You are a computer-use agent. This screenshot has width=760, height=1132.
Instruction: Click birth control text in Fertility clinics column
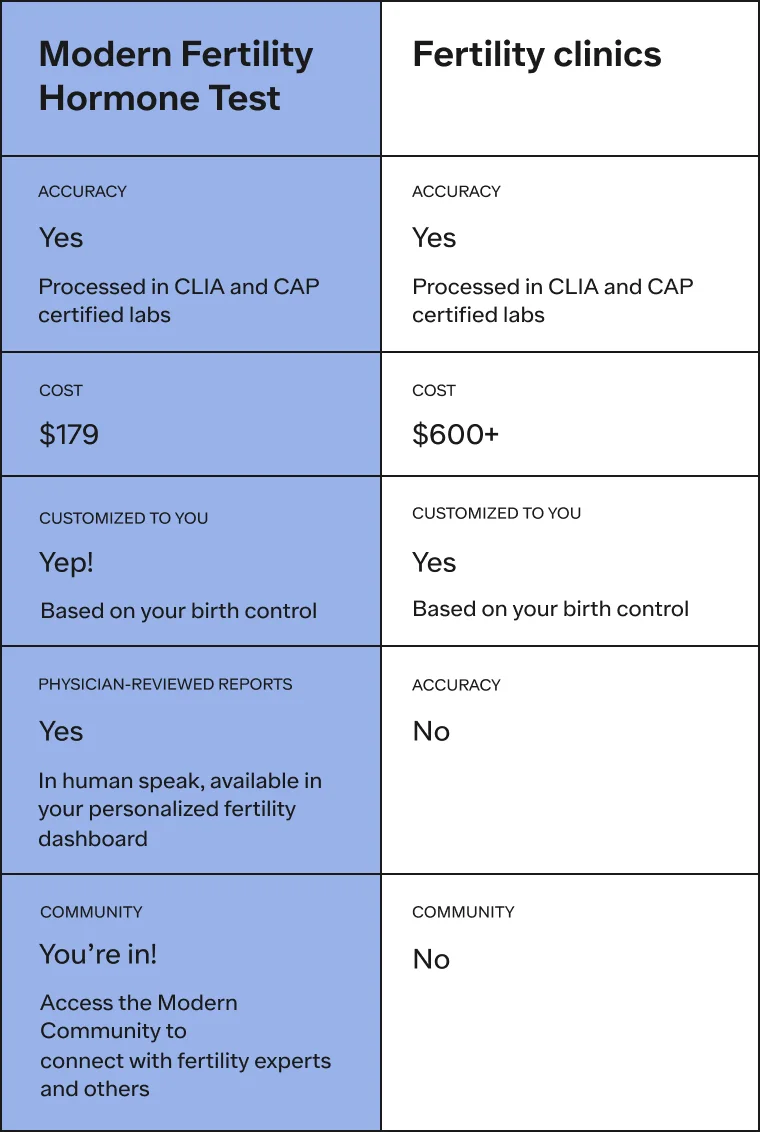pyautogui.click(x=551, y=609)
